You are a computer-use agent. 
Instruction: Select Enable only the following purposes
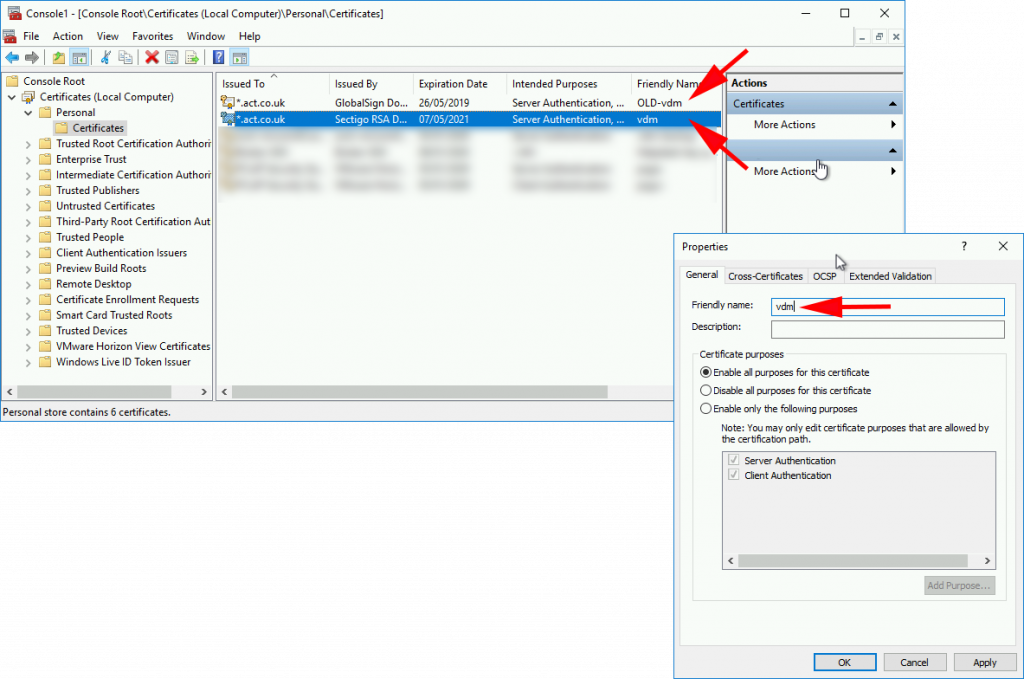[x=707, y=408]
